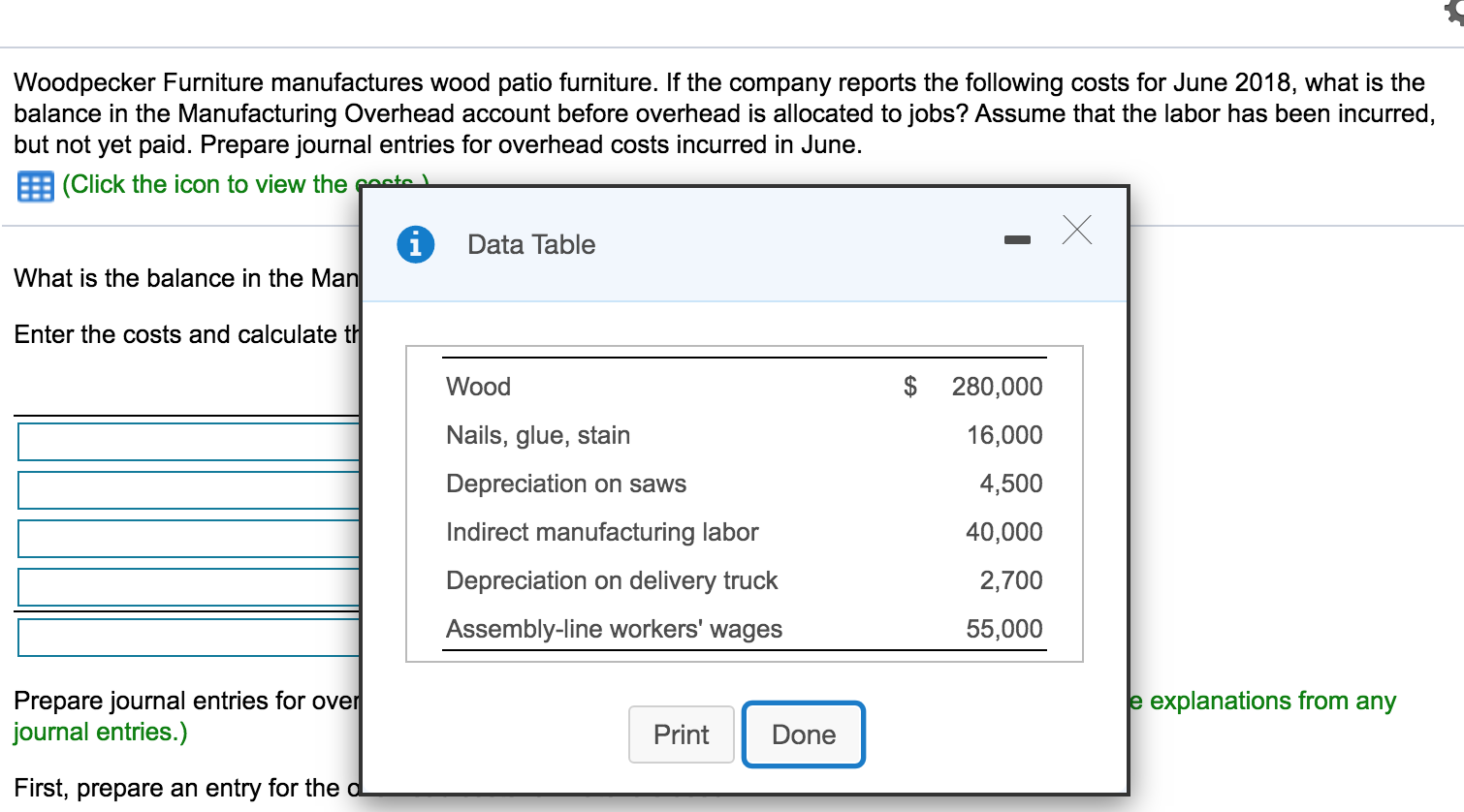
Task: Click the 'Wood' row label
Action: [478, 387]
